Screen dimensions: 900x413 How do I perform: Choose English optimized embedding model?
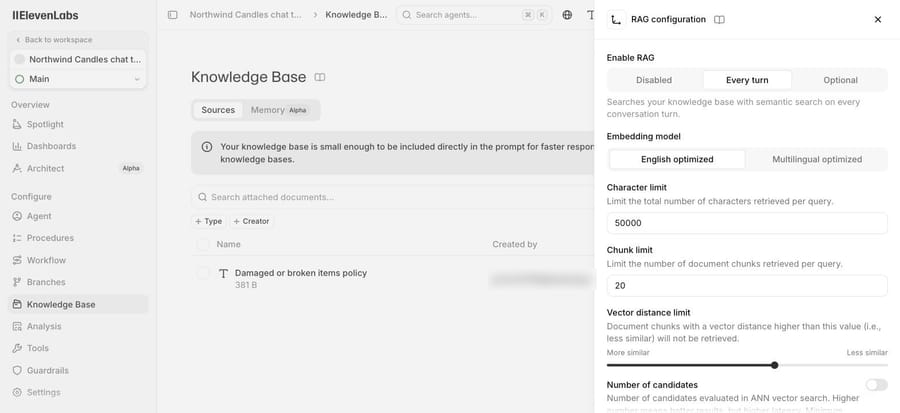click(x=677, y=159)
